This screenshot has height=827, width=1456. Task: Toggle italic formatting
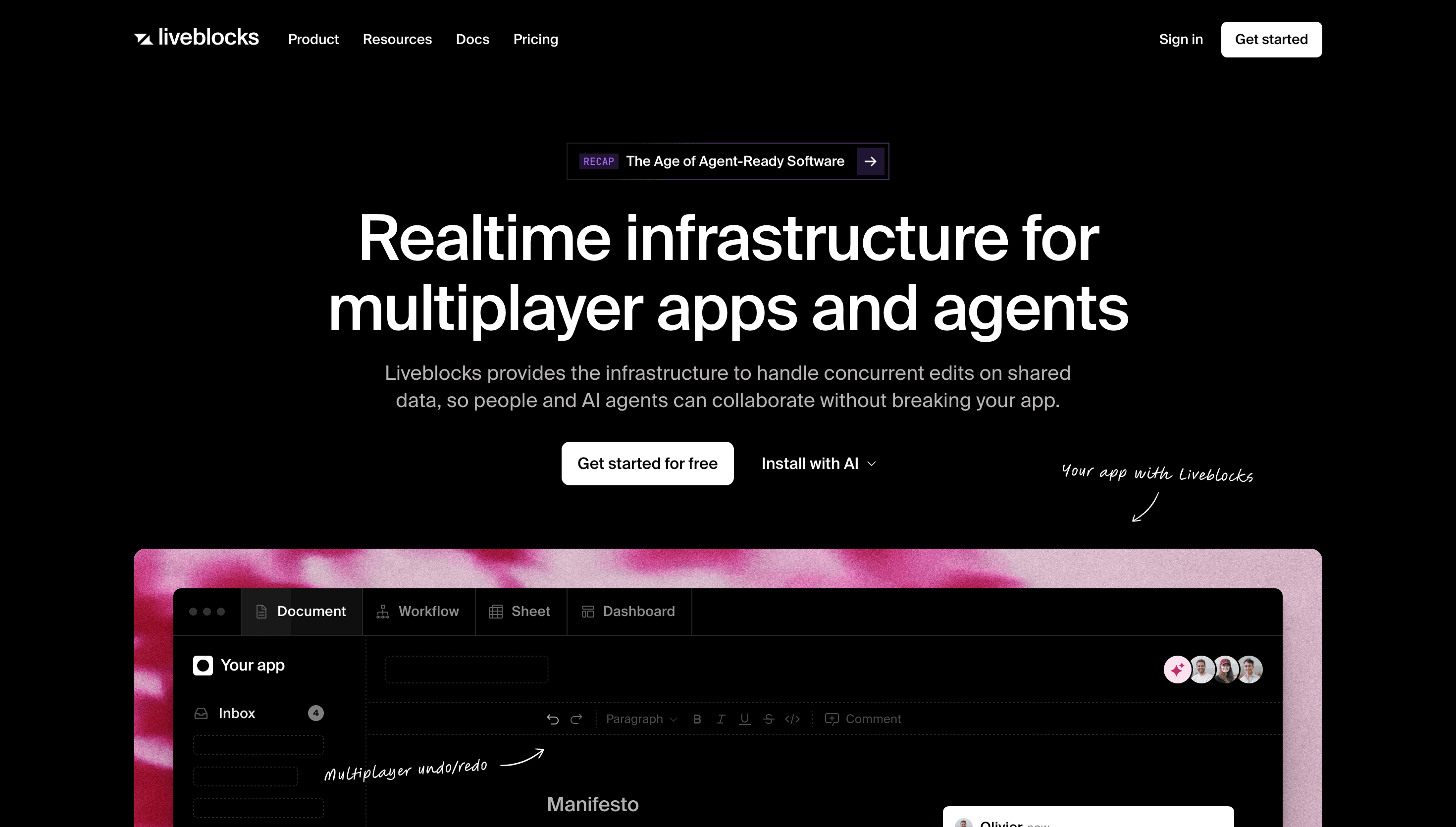click(721, 719)
